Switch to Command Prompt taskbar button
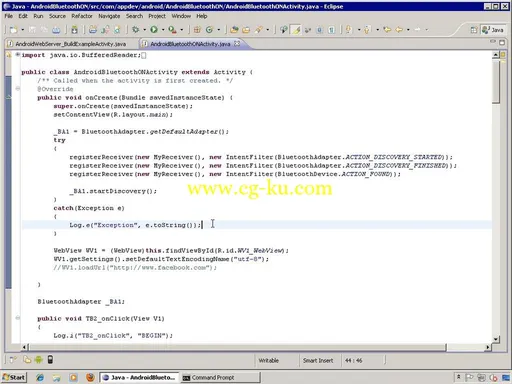Screen dimensions: 512x384 [220, 377]
